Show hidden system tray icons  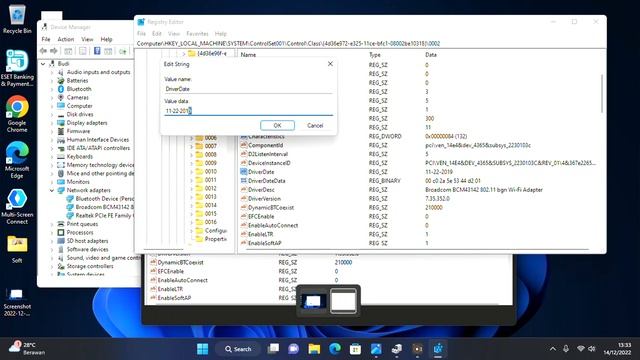point(553,349)
